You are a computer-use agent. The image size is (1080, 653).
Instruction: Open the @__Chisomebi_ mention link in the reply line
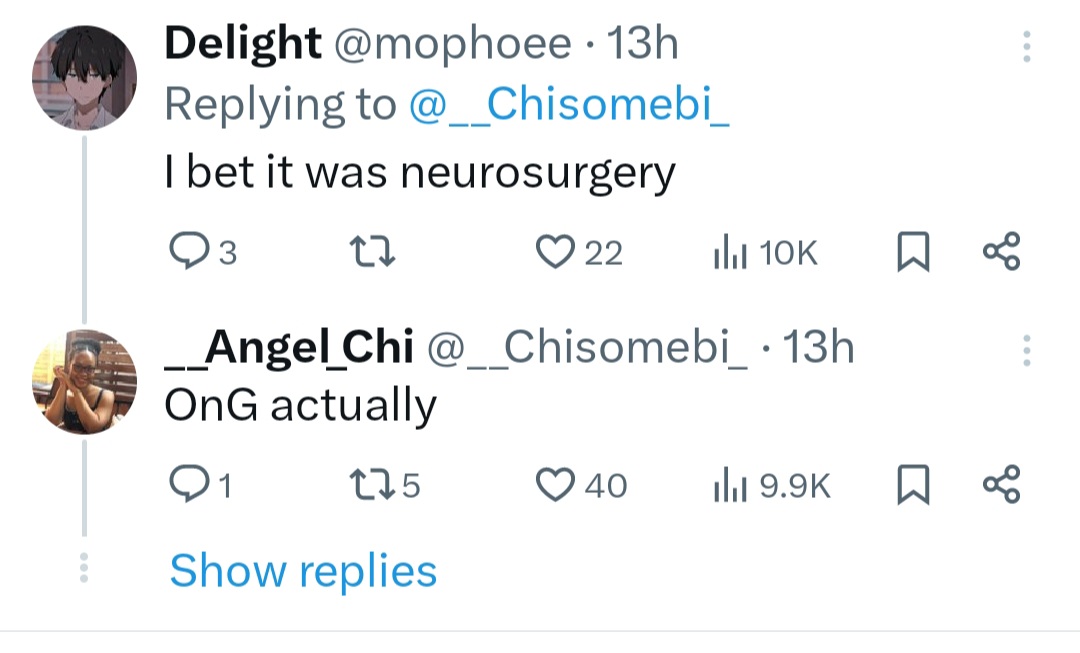(569, 105)
